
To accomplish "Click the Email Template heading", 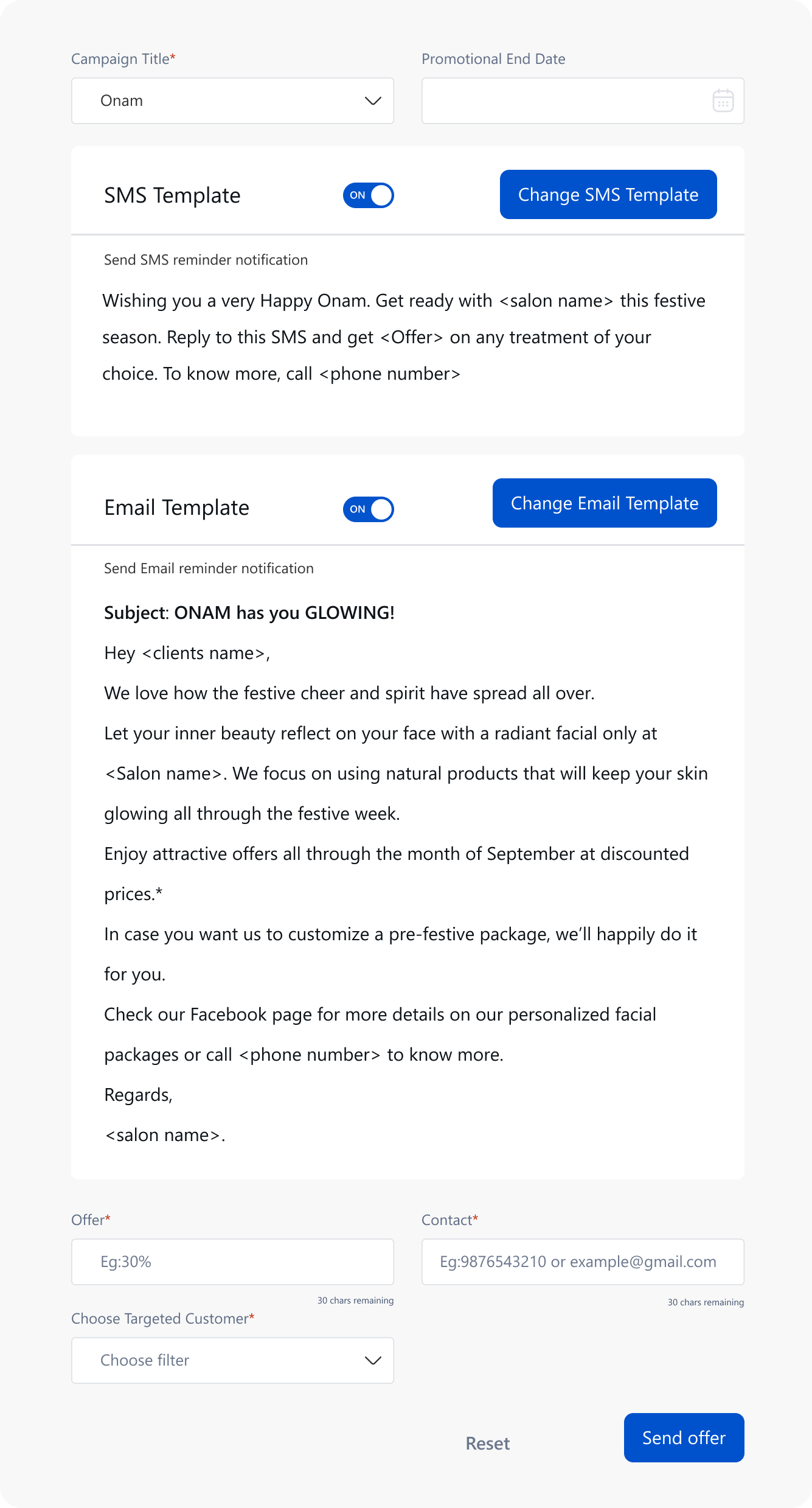I will (176, 508).
